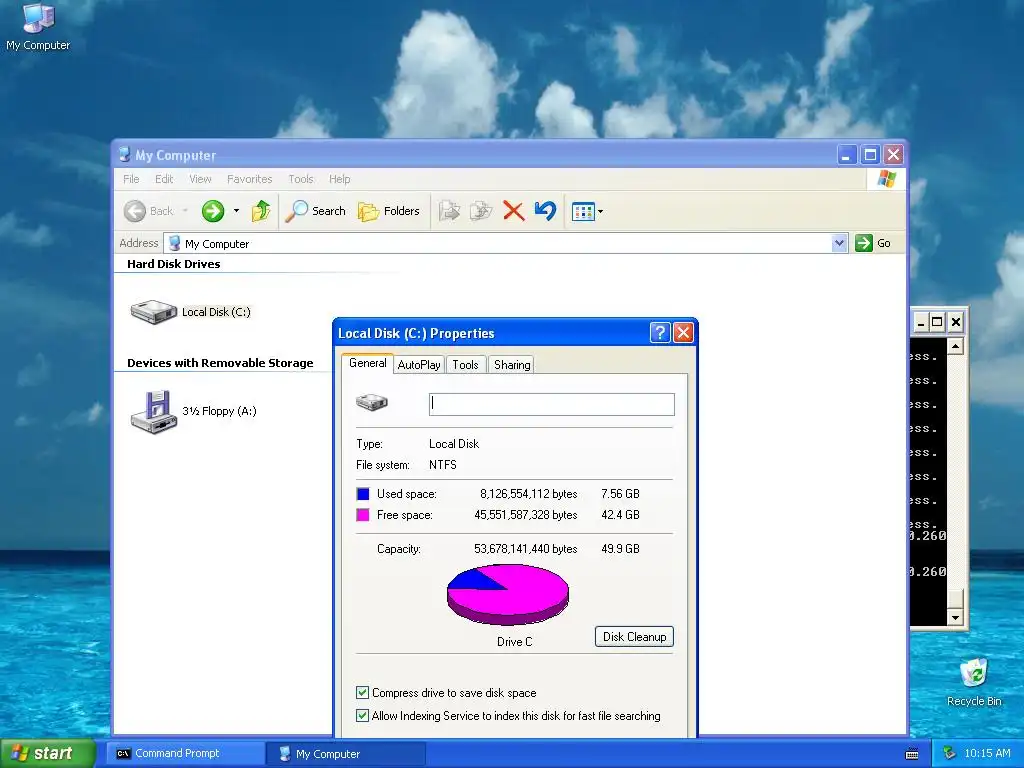Click the blue Used space color swatch

[363, 494]
